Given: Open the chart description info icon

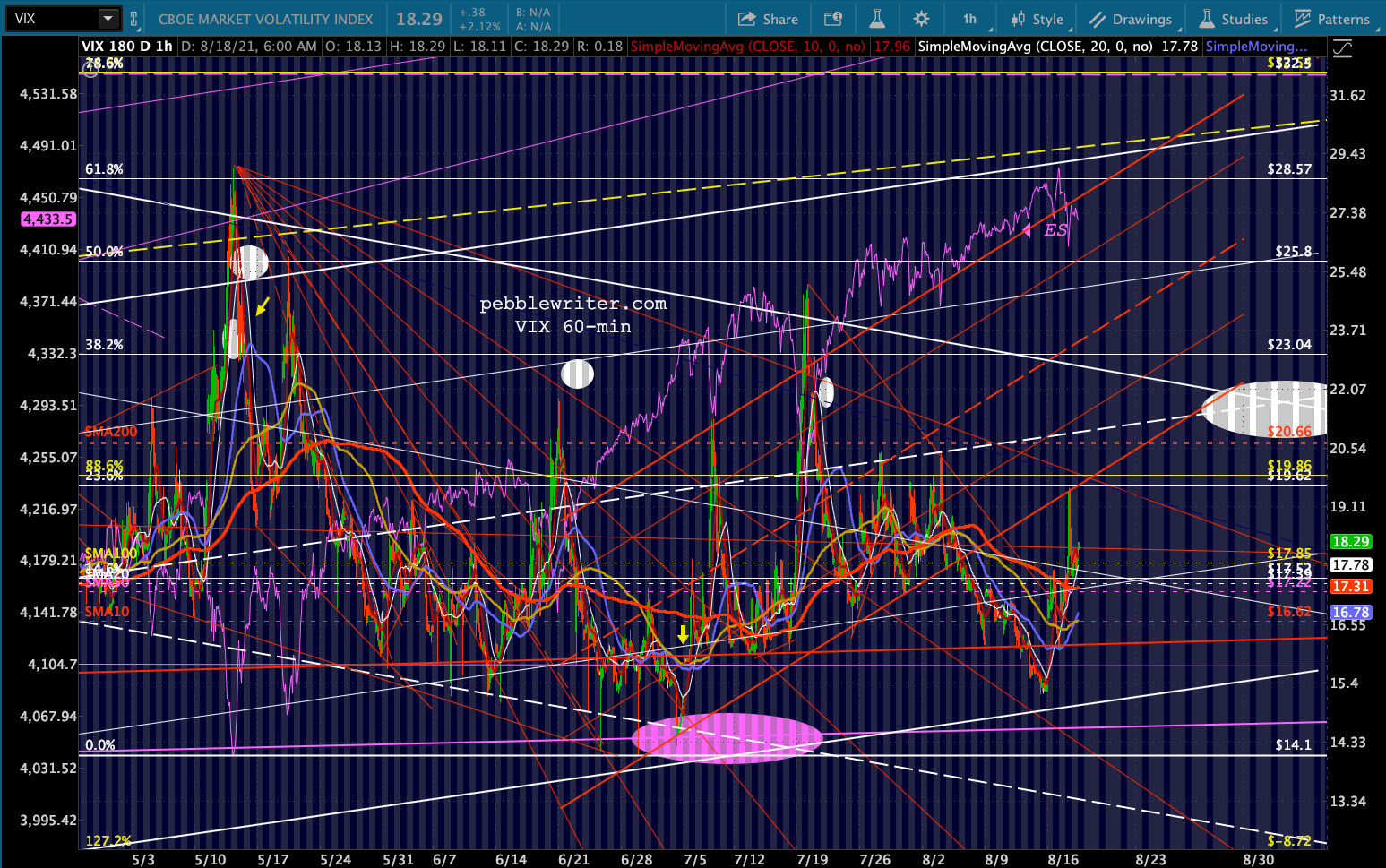Looking at the screenshot, I should pyautogui.click(x=832, y=19).
